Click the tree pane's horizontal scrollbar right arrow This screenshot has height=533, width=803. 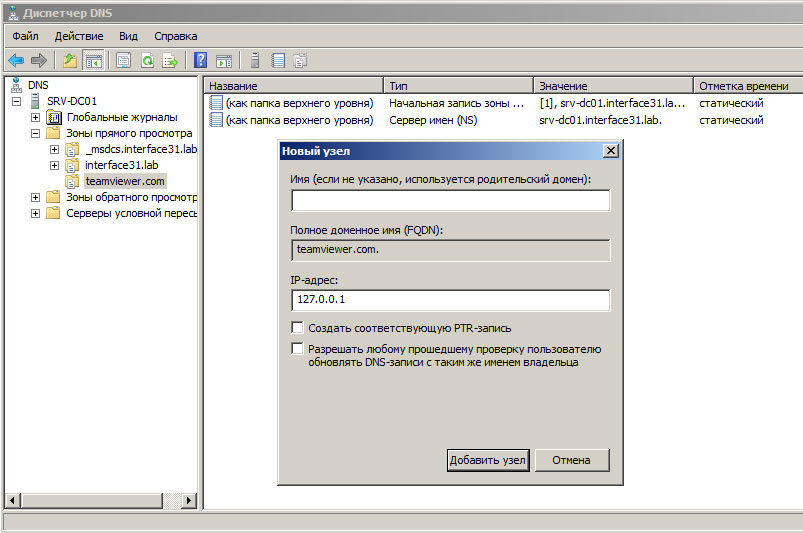pos(190,500)
